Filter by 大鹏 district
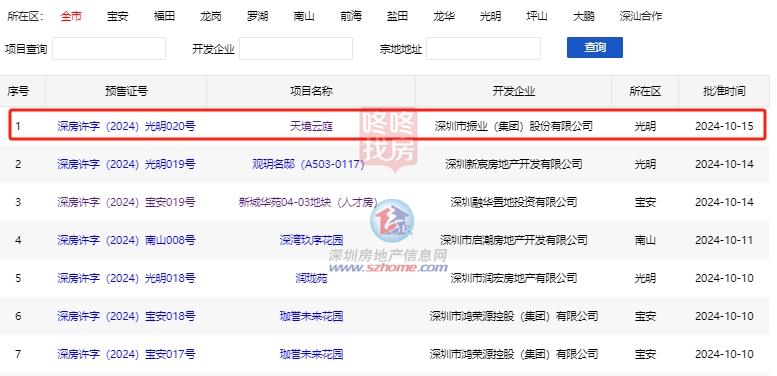This screenshot has width=777, height=376. click(x=584, y=16)
